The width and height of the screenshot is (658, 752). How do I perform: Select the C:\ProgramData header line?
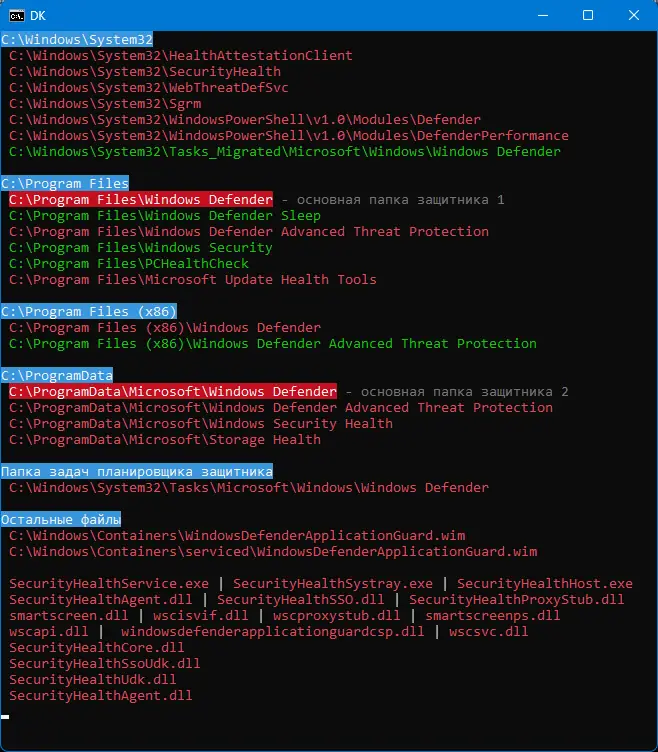[x=57, y=375]
